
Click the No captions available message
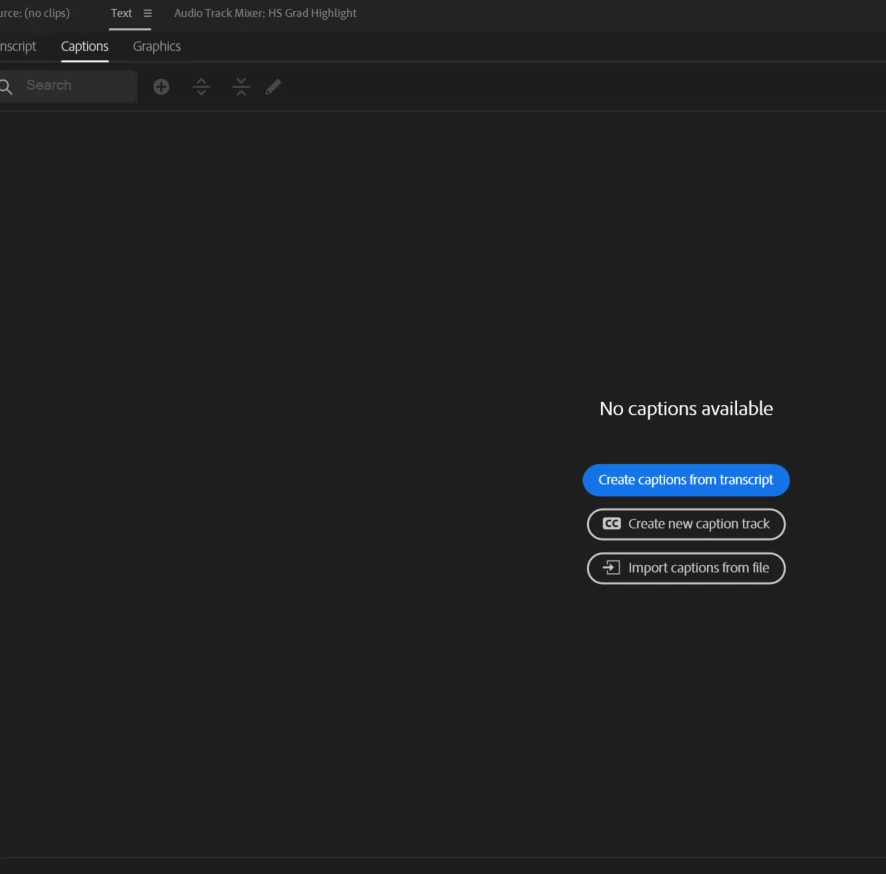[x=686, y=408]
